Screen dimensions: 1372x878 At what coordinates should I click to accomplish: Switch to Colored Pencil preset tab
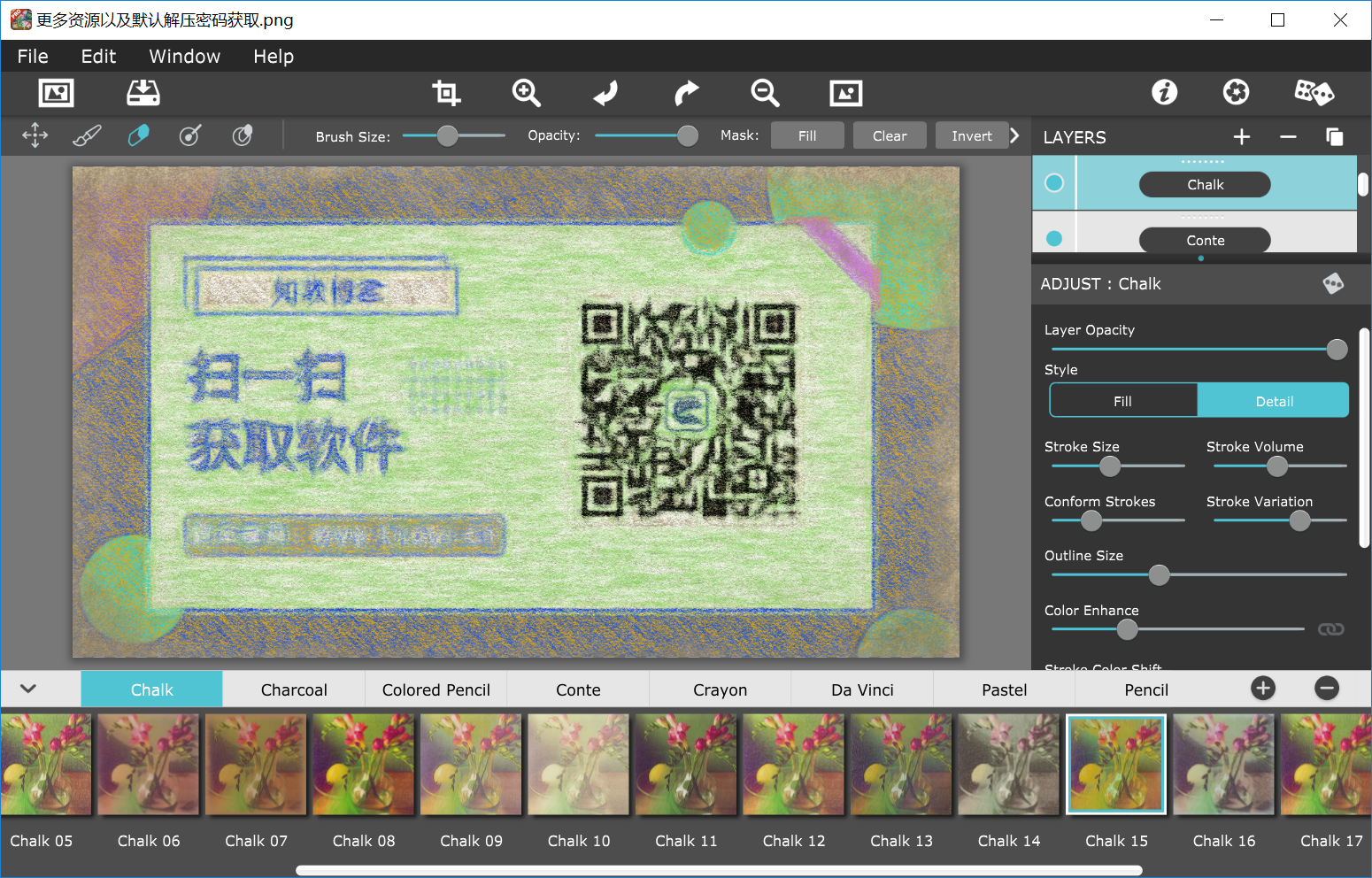436,689
